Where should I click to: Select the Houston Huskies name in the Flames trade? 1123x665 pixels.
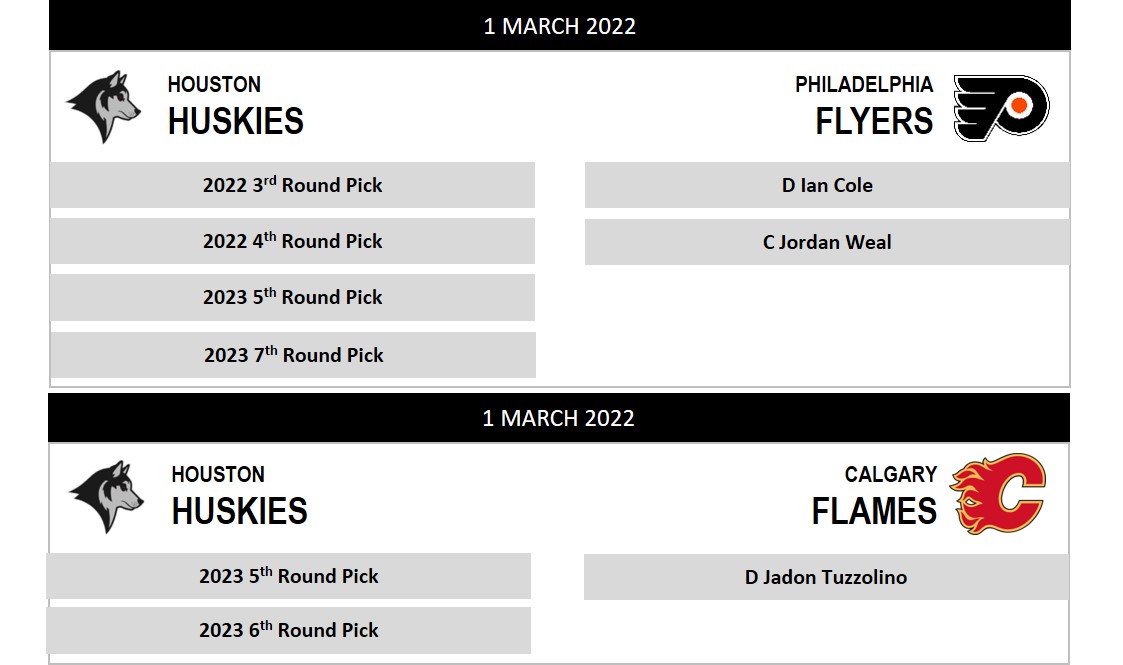pyautogui.click(x=239, y=496)
